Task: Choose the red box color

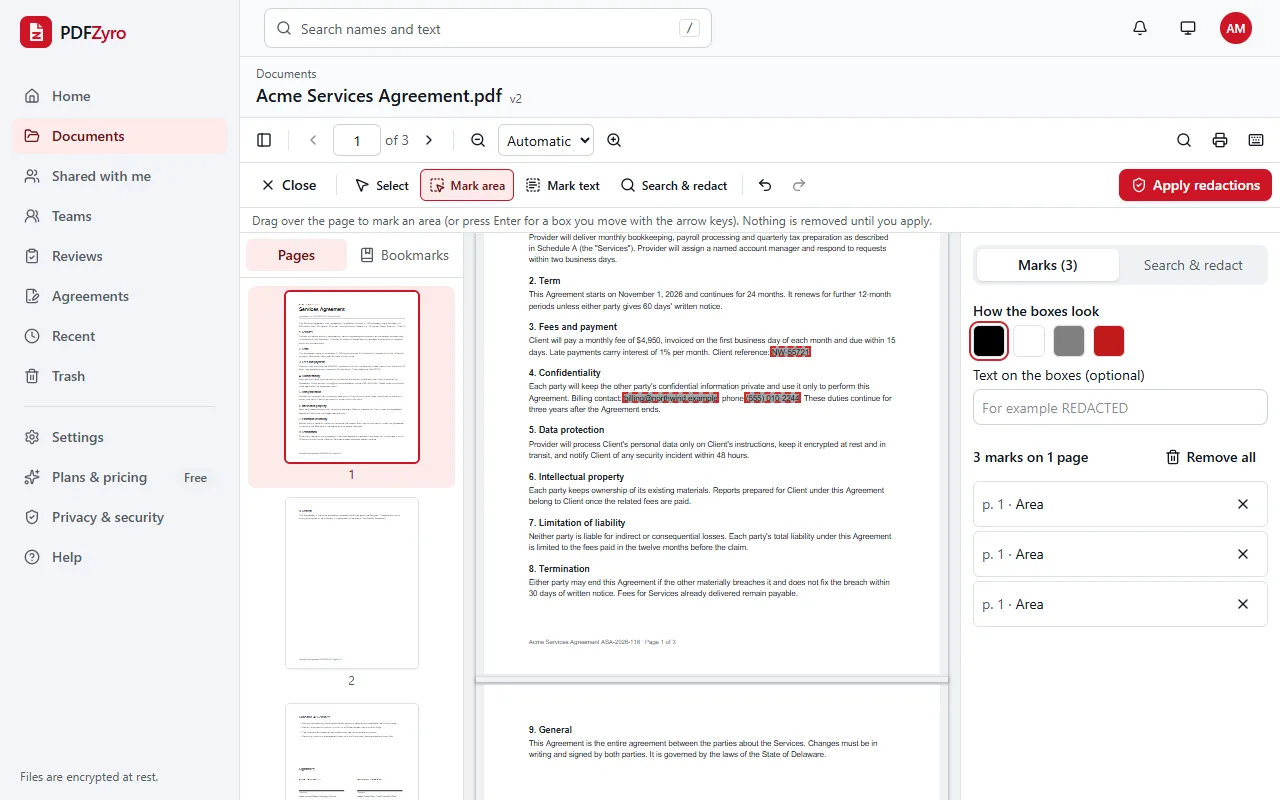Action: point(1109,341)
